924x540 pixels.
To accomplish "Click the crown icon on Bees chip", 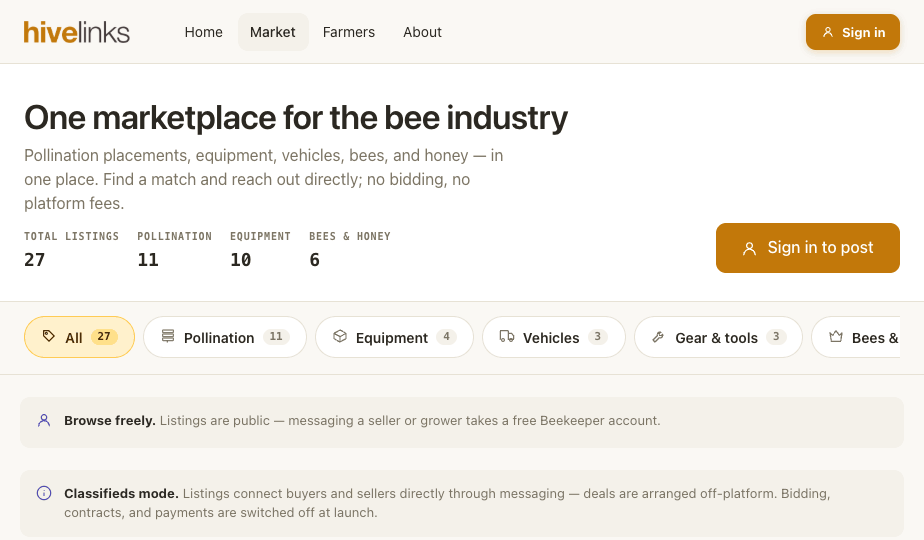I will coord(836,337).
